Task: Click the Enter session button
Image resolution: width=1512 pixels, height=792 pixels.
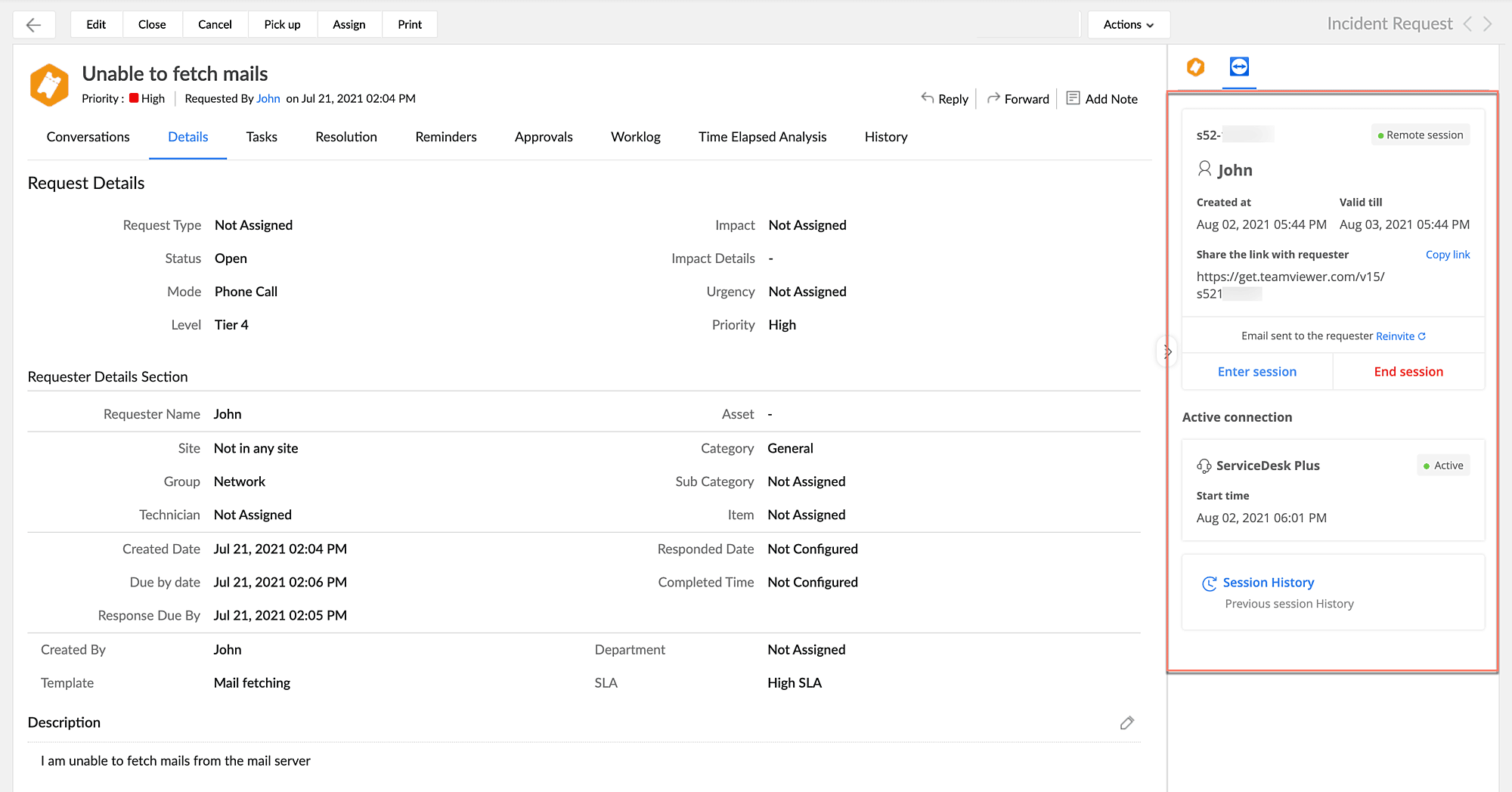Action: 1256,372
